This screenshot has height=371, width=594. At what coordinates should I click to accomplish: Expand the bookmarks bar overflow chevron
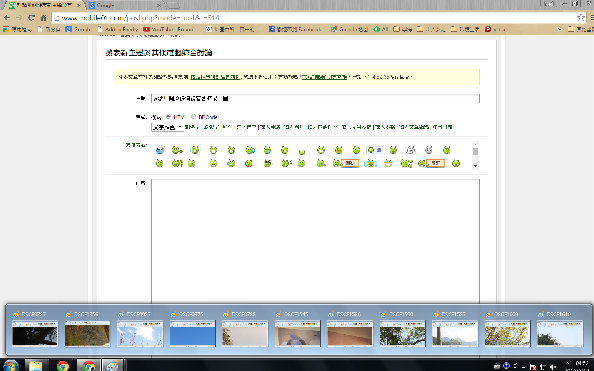click(x=559, y=29)
